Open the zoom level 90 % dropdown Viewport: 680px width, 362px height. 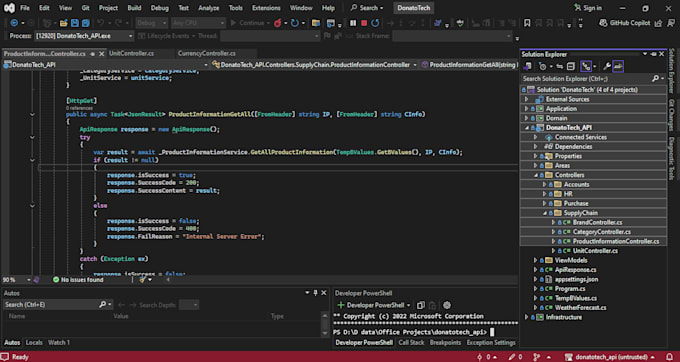tap(17, 280)
